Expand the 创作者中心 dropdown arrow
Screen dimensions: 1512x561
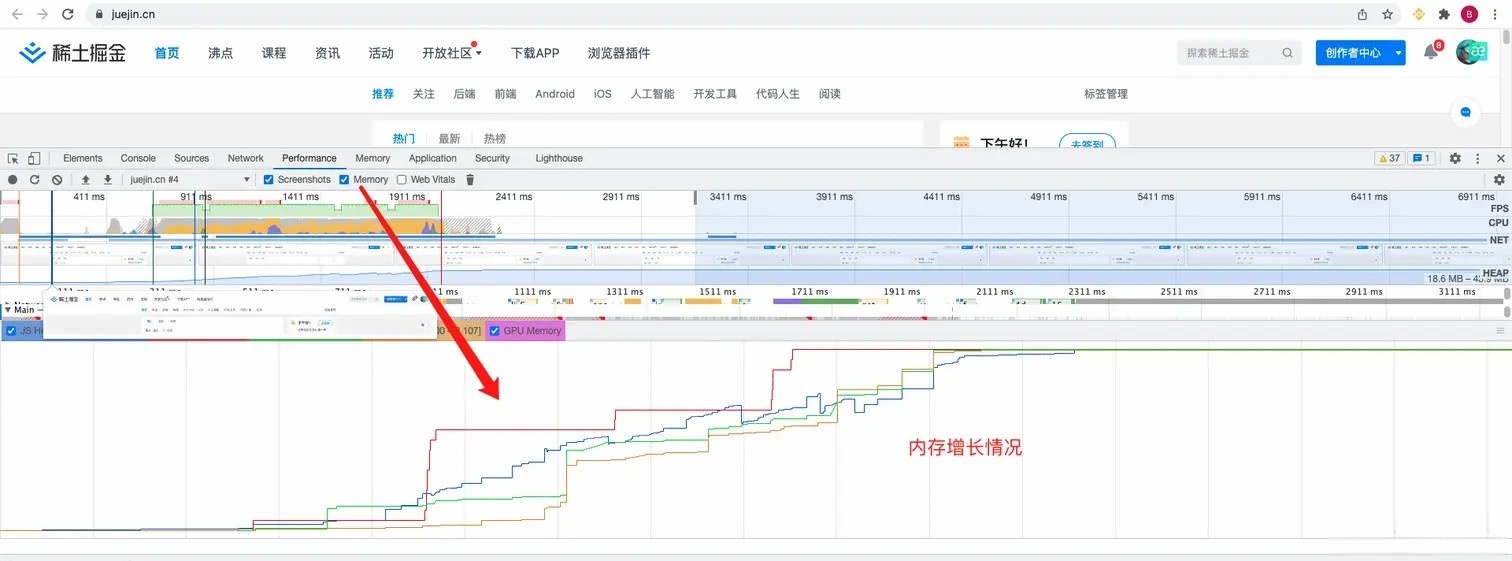coord(1399,53)
